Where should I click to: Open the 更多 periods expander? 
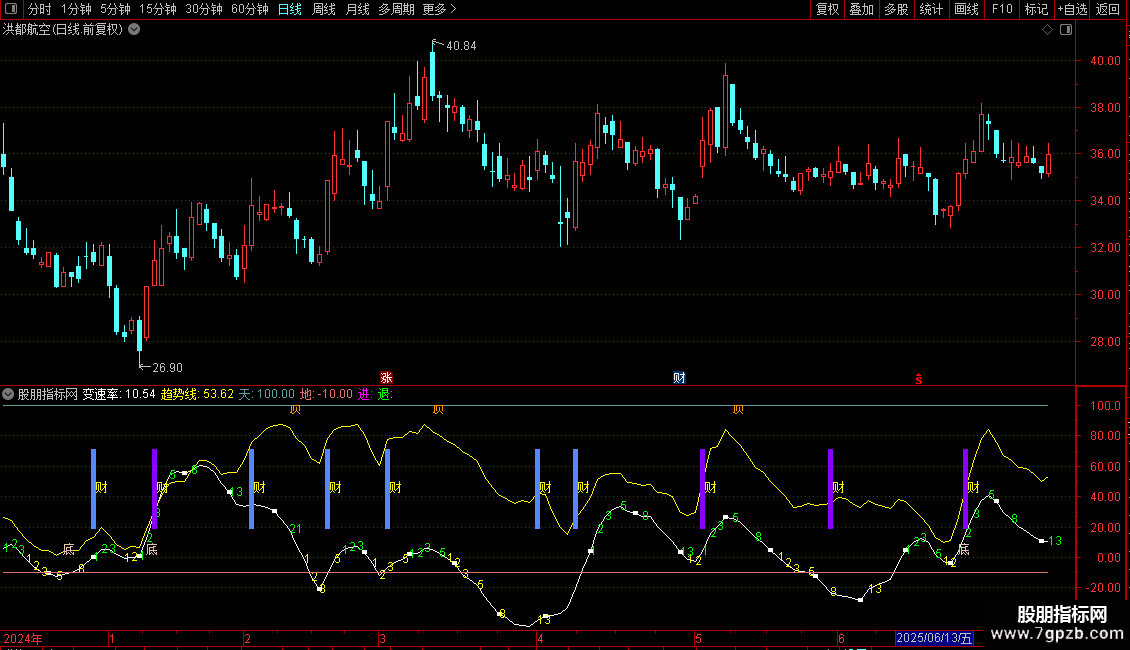coord(439,9)
